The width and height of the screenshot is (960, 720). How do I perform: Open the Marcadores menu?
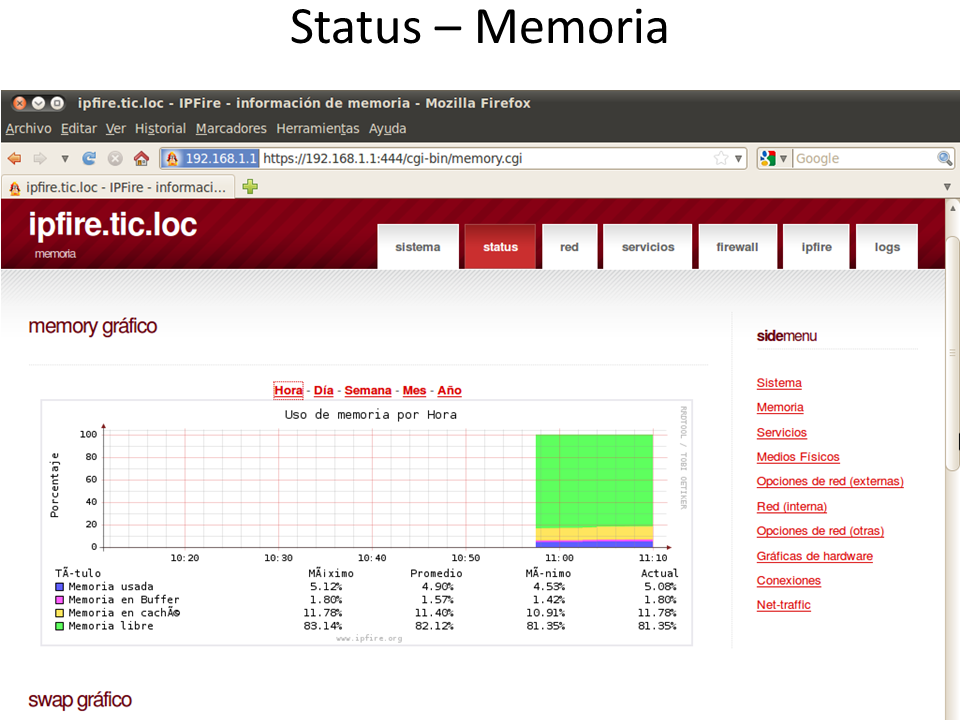click(231, 128)
